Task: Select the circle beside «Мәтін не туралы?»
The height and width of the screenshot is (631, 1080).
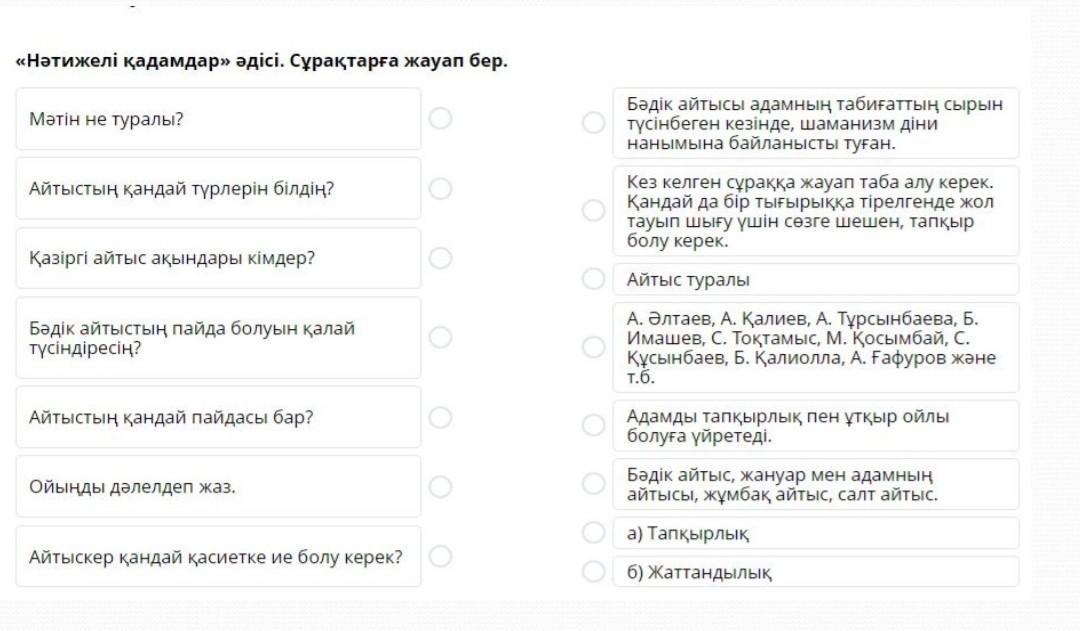Action: [x=440, y=119]
